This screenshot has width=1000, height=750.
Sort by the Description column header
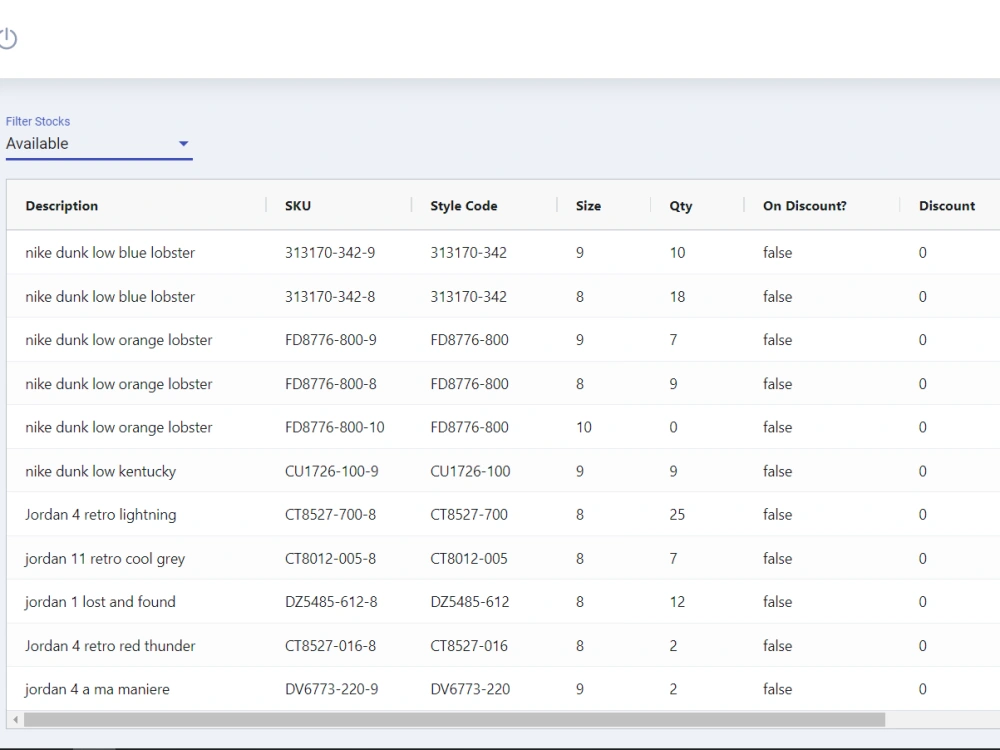tap(62, 206)
